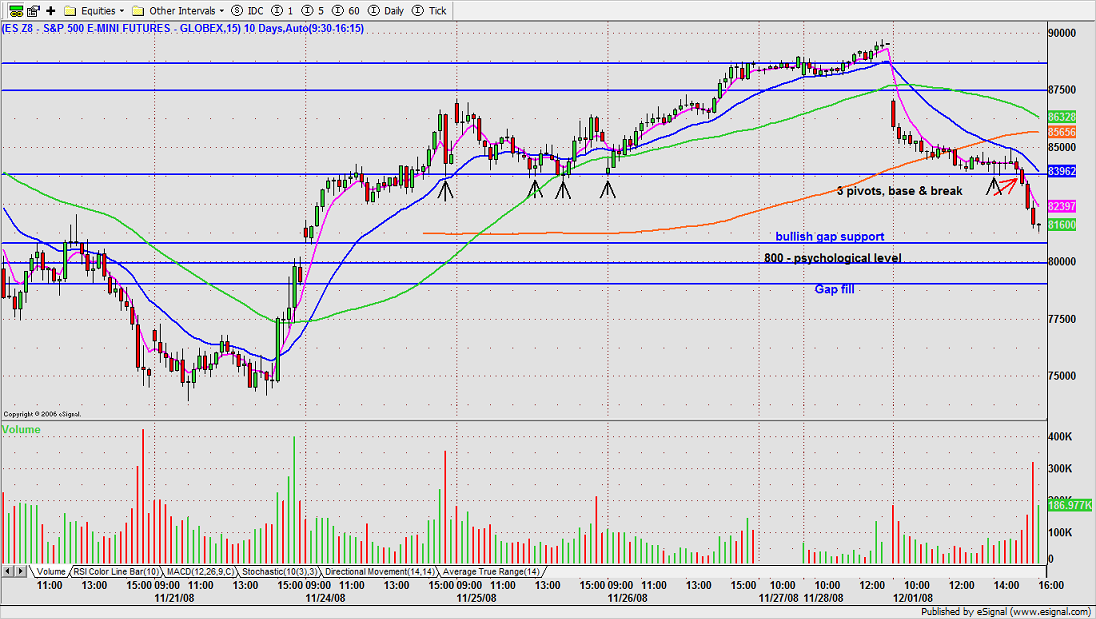Switch to the Daily interval
The image size is (1096, 619).
[387, 10]
